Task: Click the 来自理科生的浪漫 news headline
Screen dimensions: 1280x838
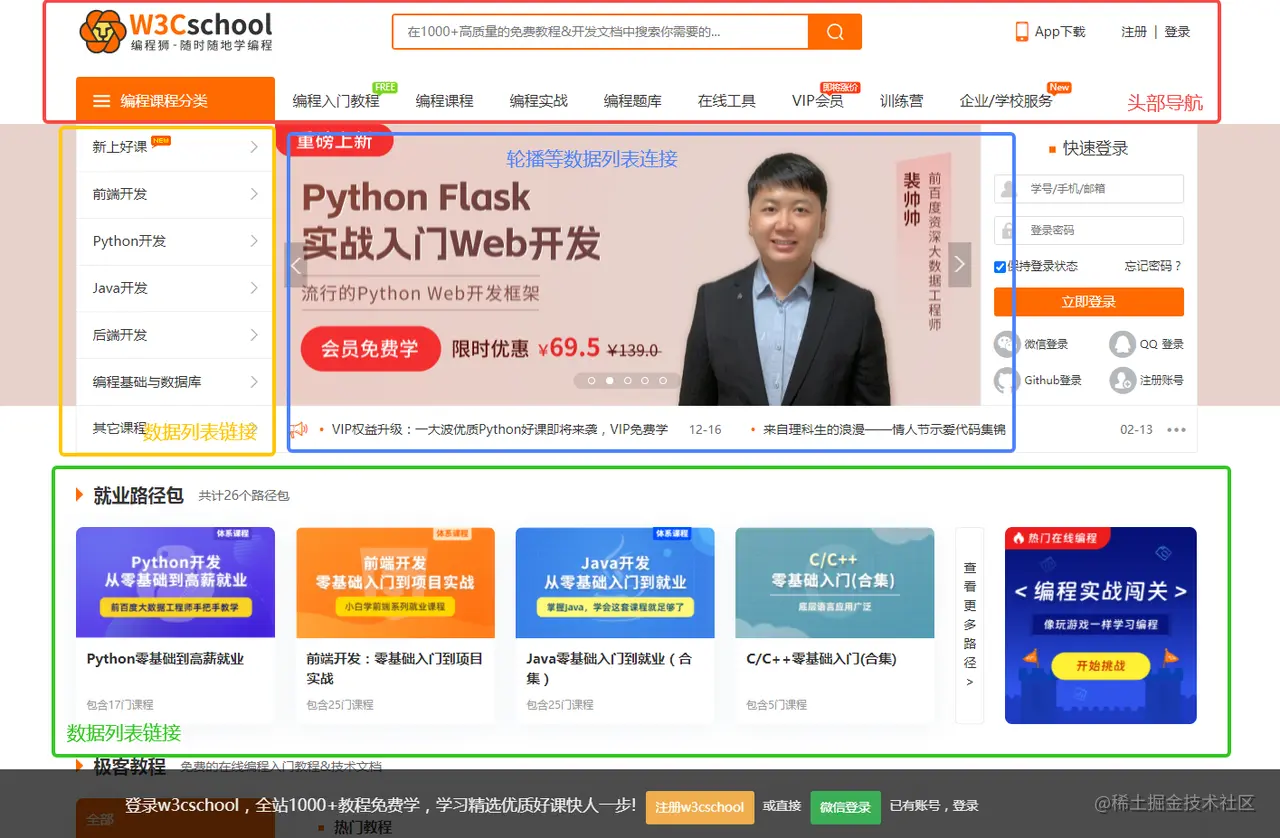Action: coord(884,430)
